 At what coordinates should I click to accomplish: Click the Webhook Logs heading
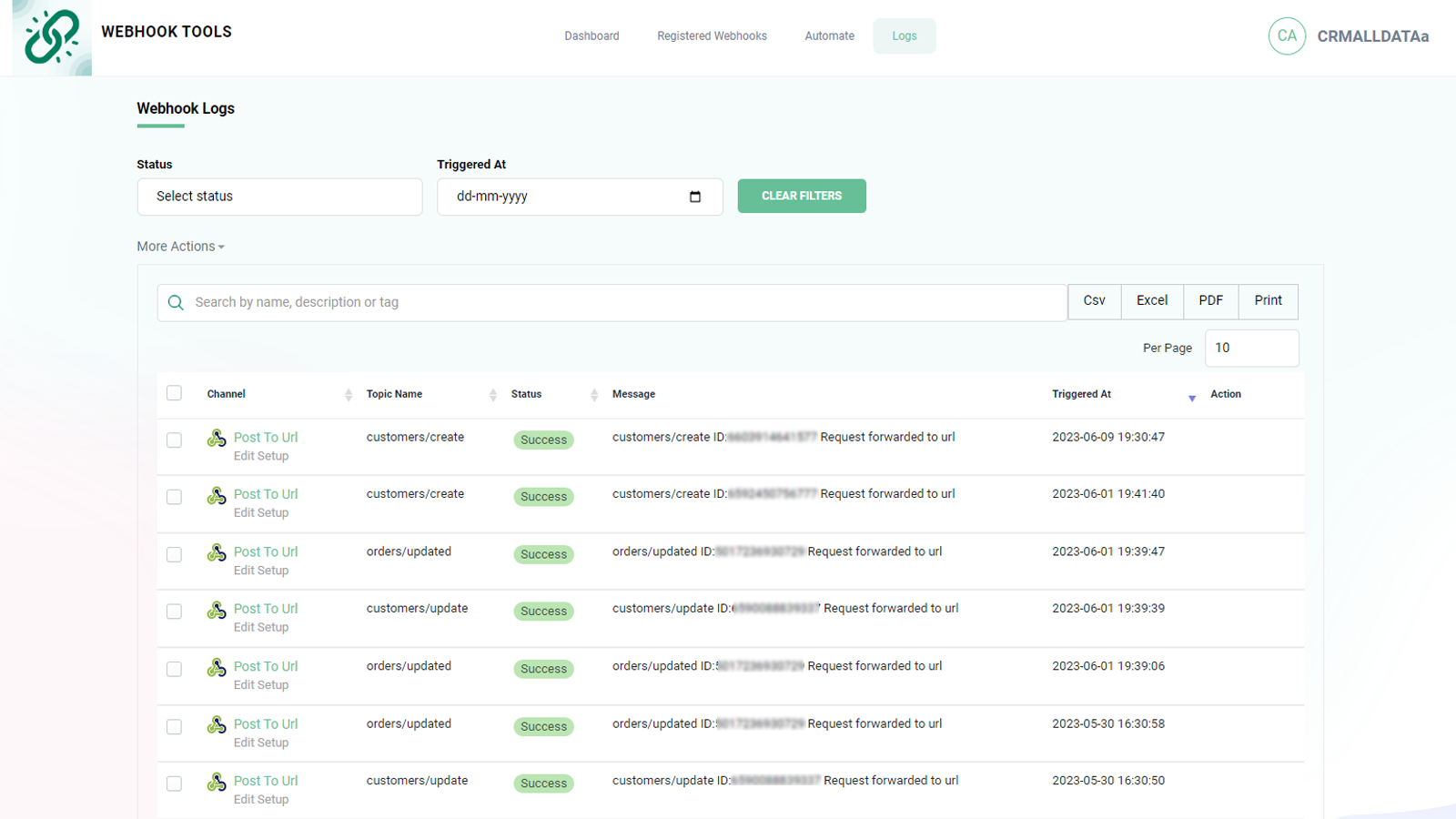(186, 108)
